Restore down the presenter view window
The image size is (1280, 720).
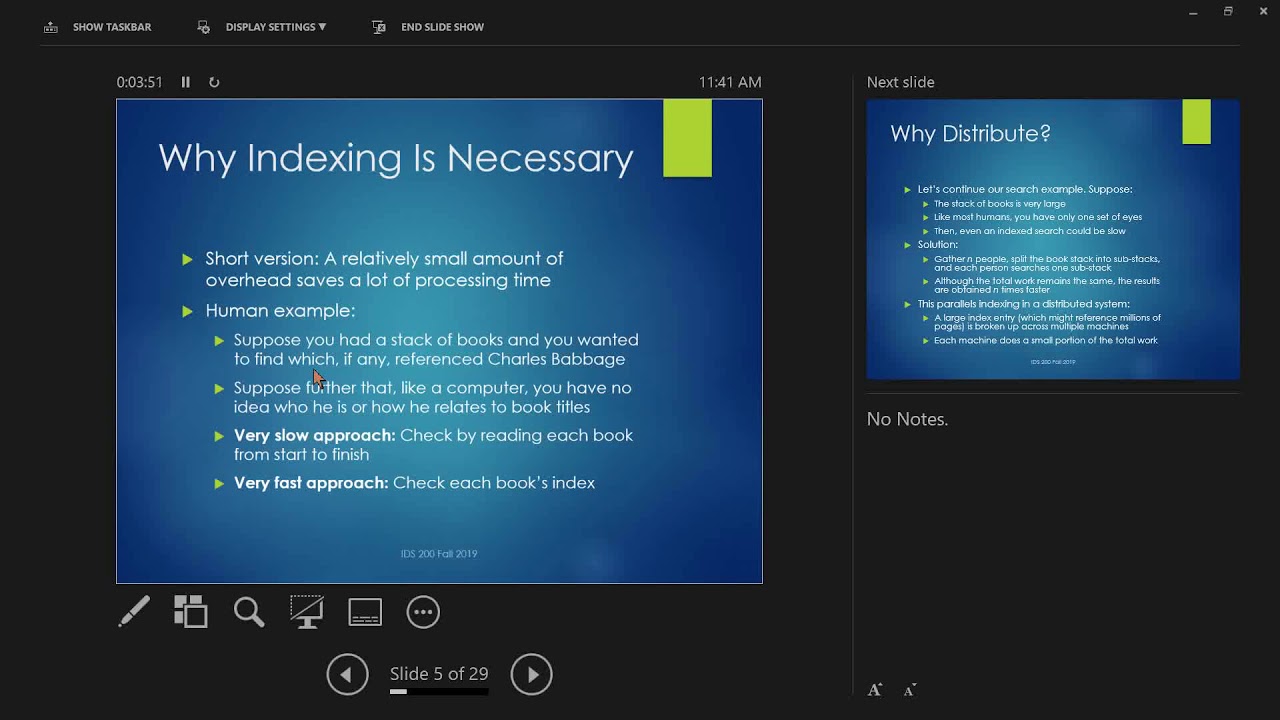(1228, 12)
